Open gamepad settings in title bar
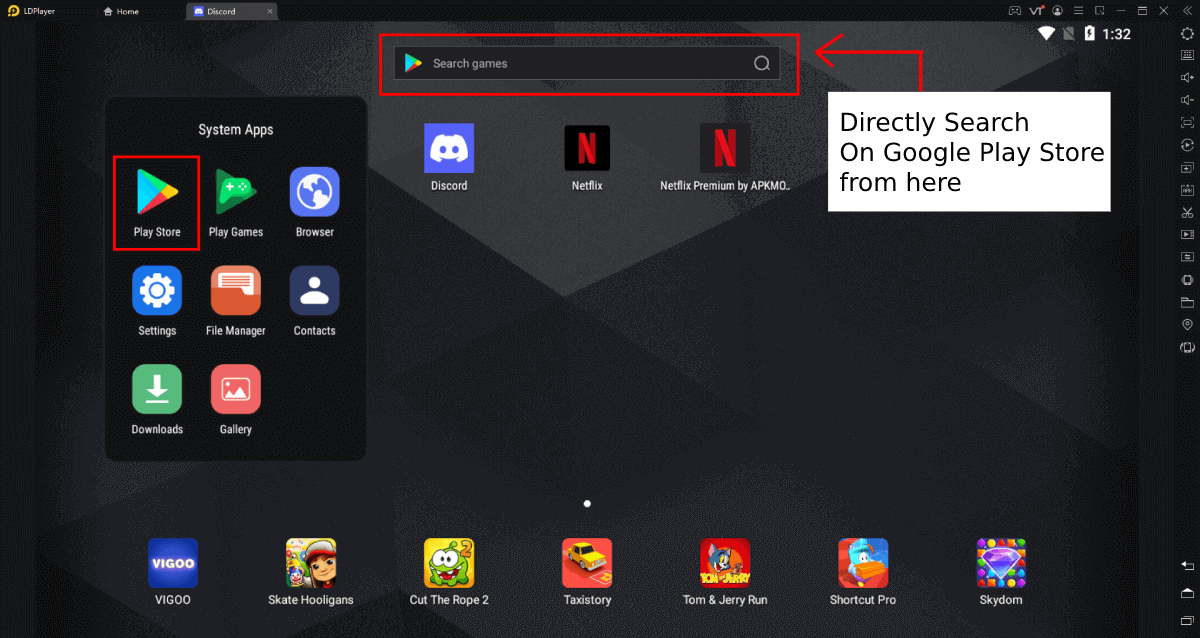1200x638 pixels. click(x=1014, y=10)
